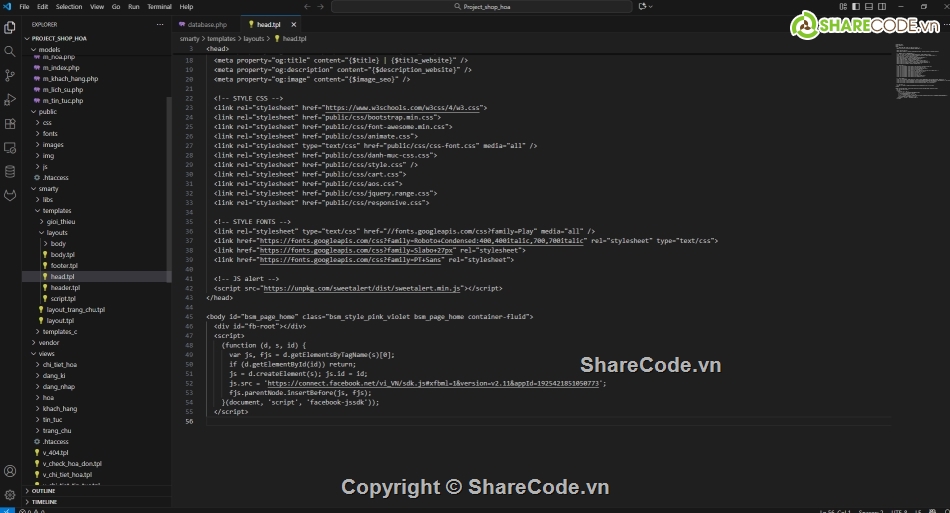Click the Manage gear icon

pyautogui.click(x=10, y=494)
